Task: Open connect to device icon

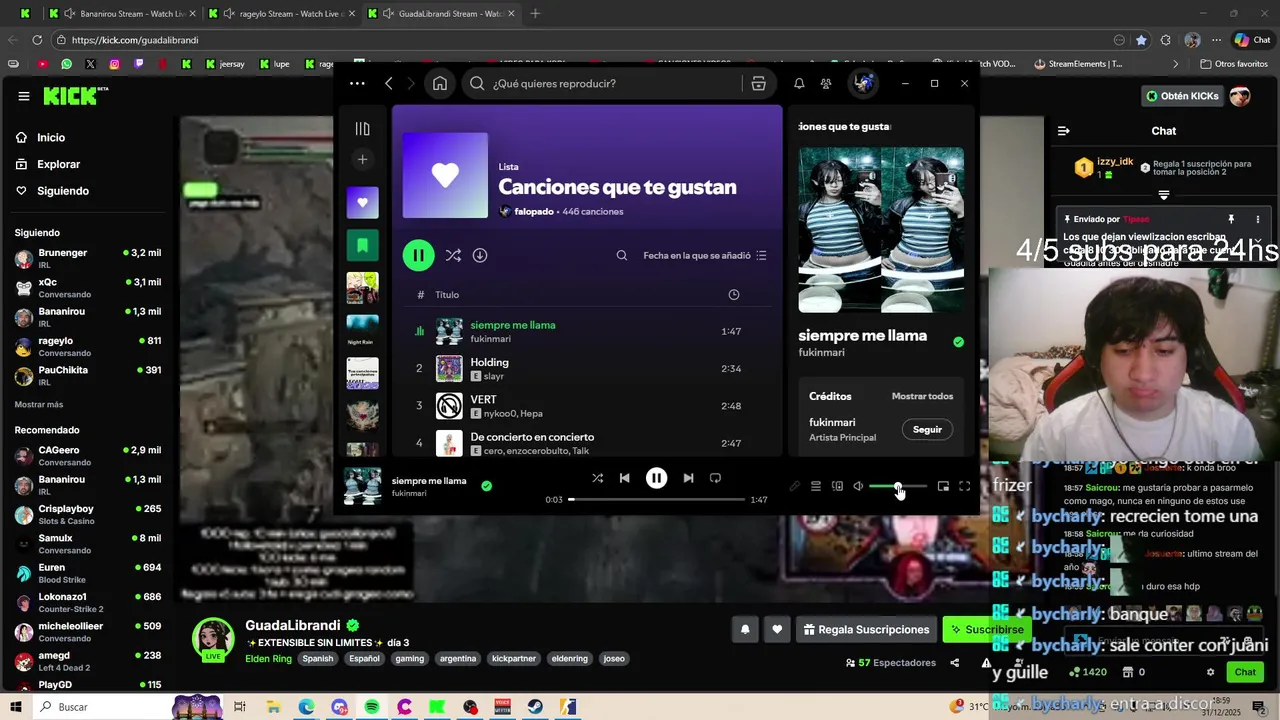Action: tap(838, 486)
